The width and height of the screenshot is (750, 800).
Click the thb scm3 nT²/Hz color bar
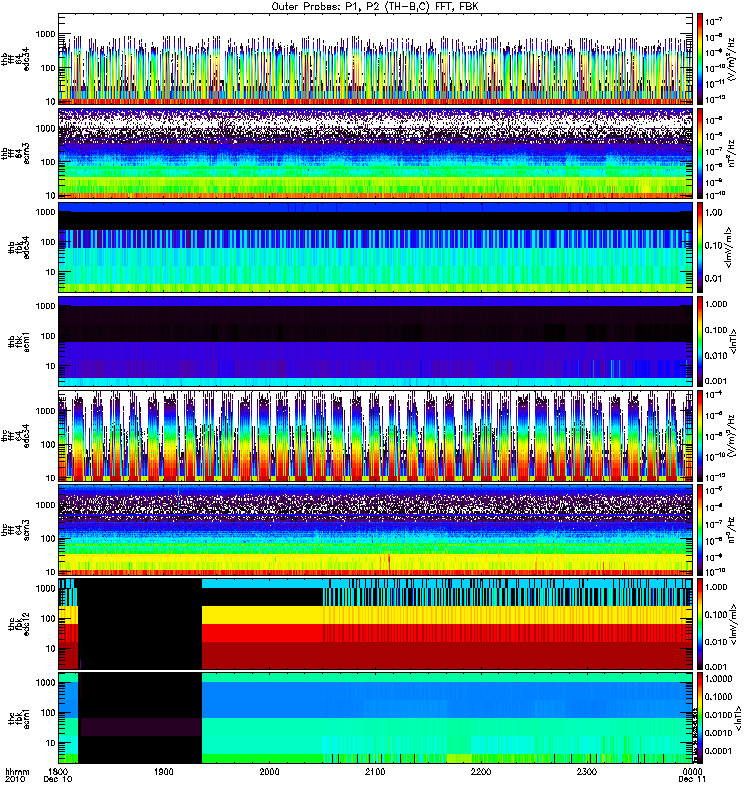coord(700,153)
